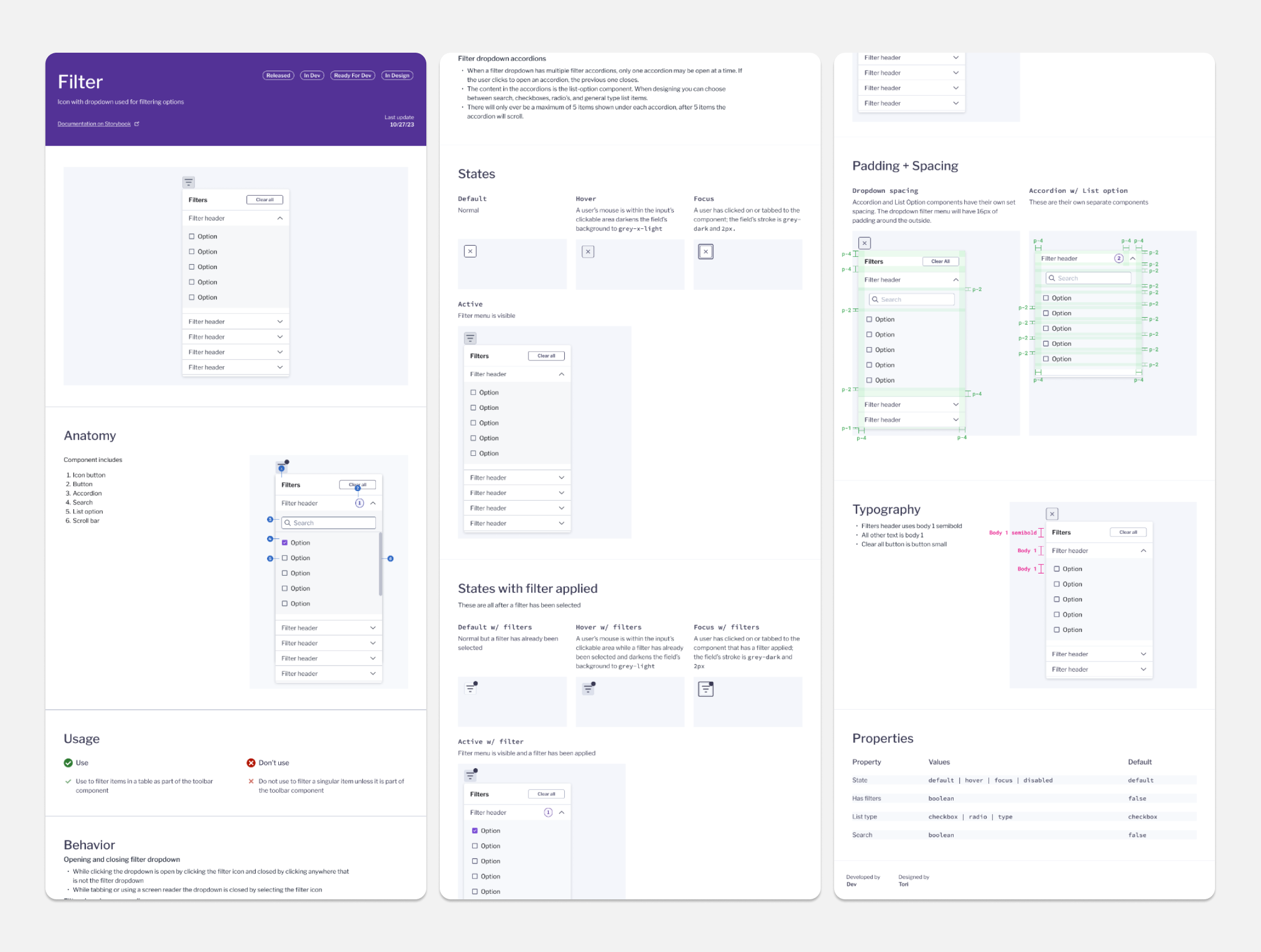Click the filter icon in the Active state
The width and height of the screenshot is (1261, 952).
tap(470, 339)
